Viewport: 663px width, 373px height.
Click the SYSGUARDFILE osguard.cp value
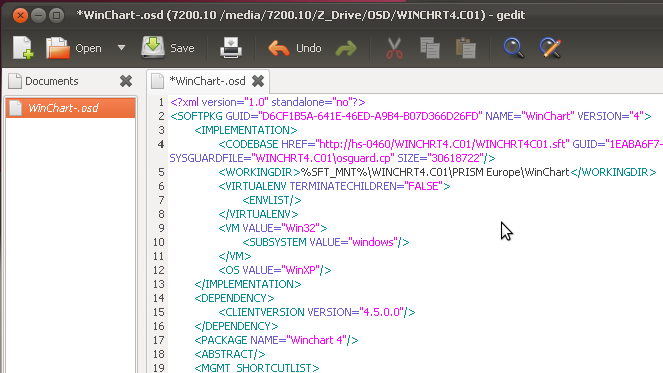tap(323, 158)
